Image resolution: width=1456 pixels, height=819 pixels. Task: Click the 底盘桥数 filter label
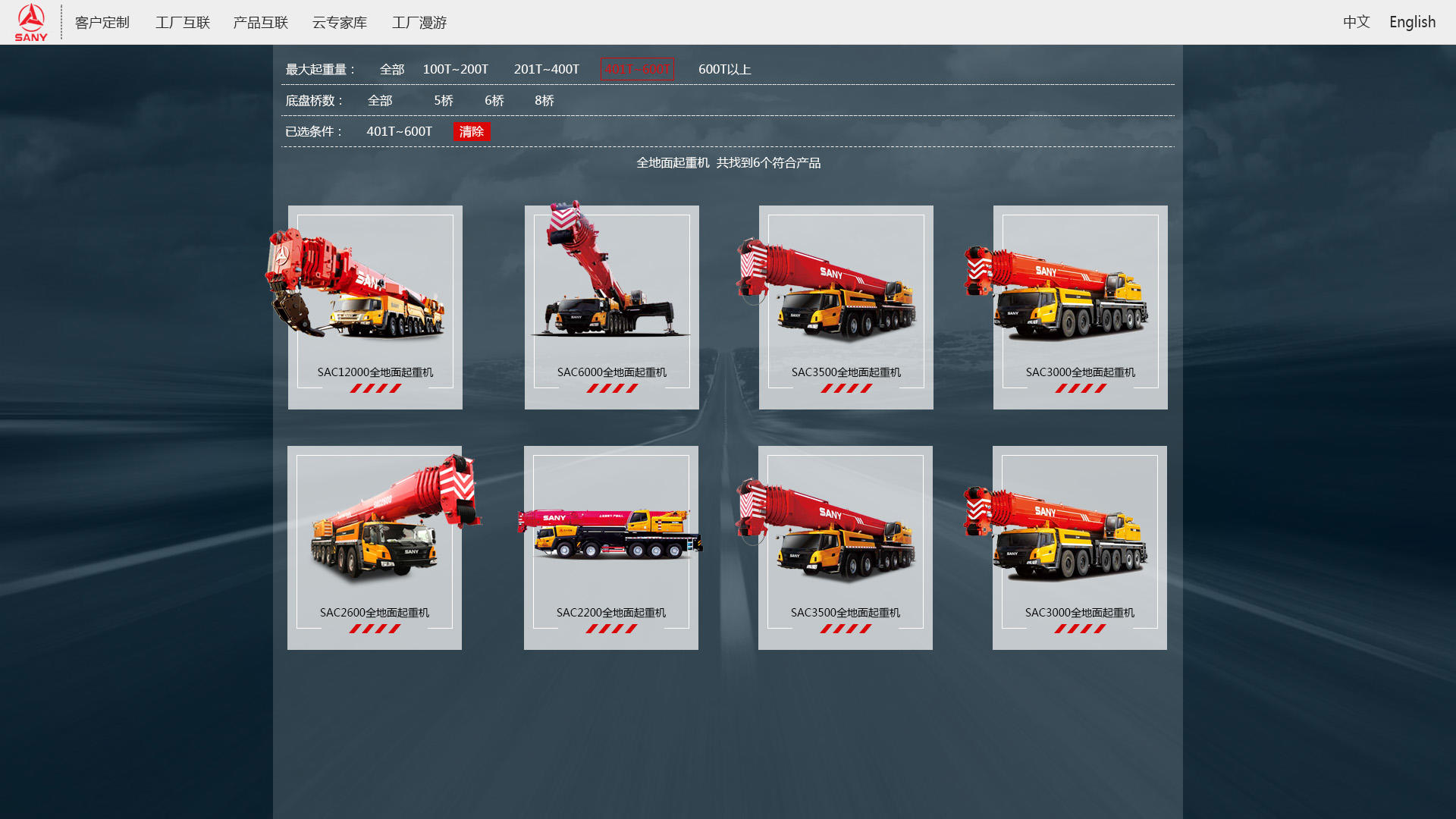coord(315,100)
